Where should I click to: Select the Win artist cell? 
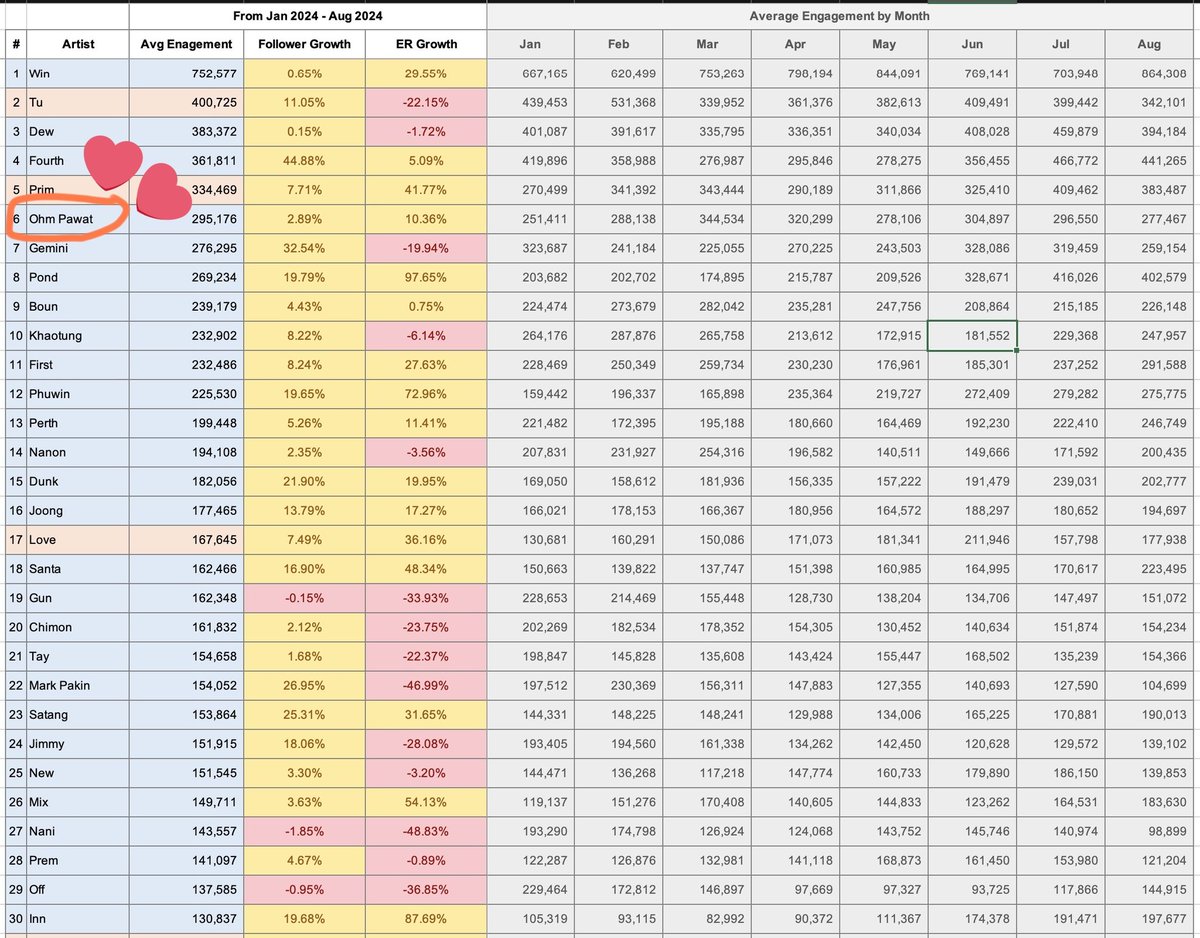point(78,73)
